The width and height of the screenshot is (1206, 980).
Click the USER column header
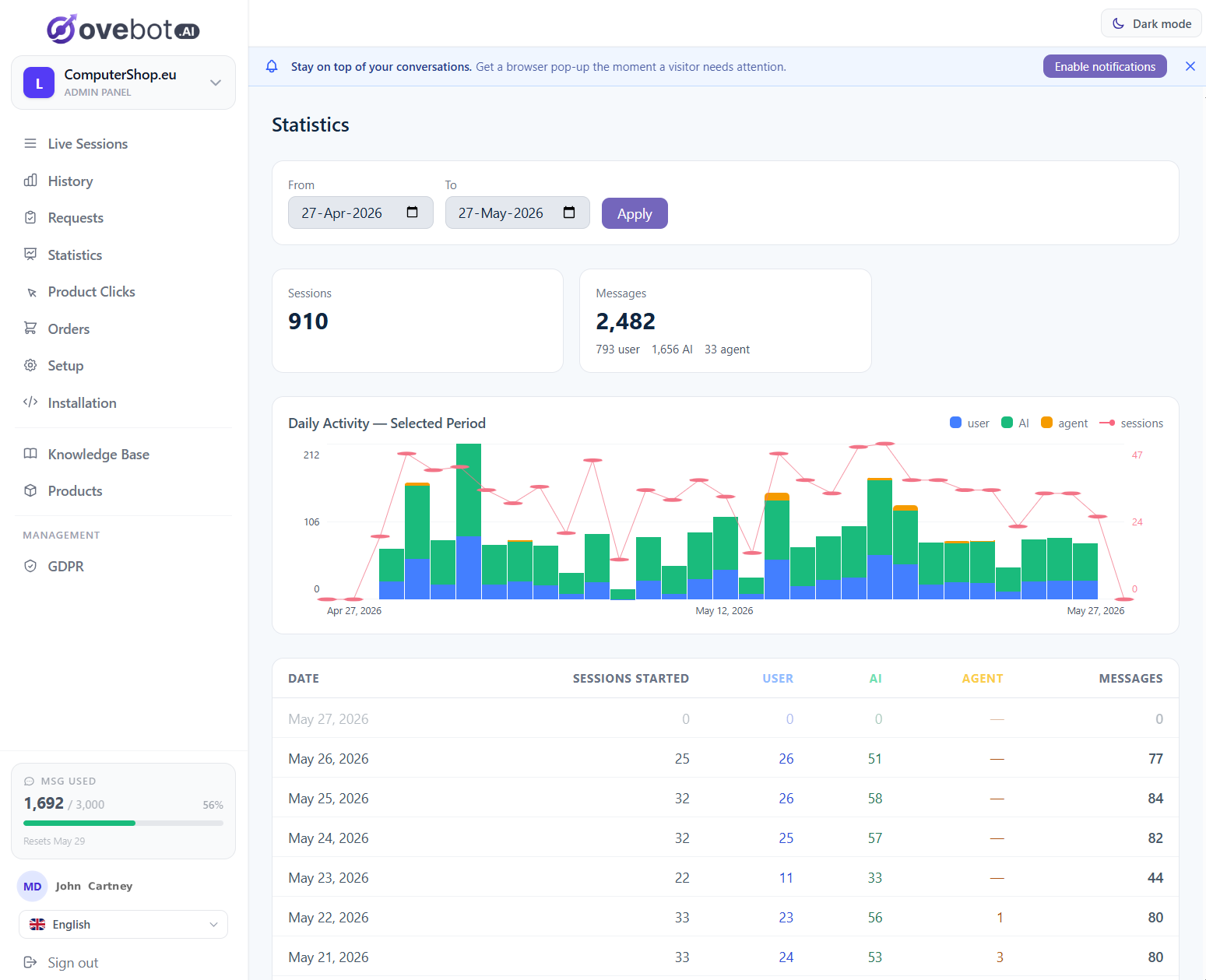[778, 678]
